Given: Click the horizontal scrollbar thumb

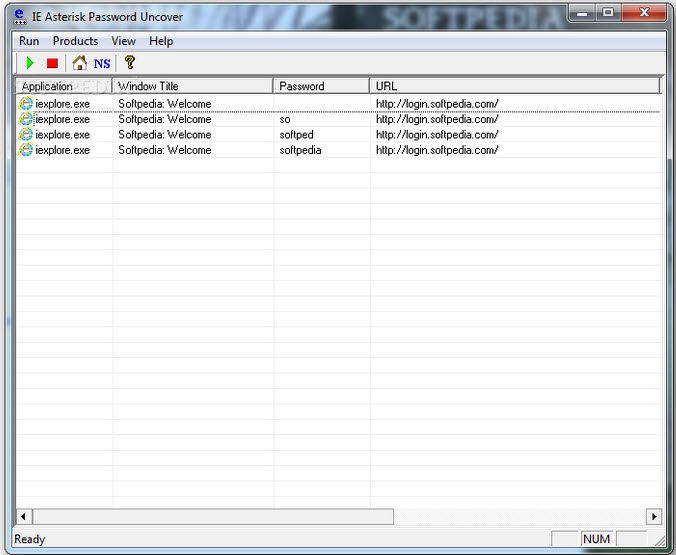Looking at the screenshot, I should [x=213, y=516].
